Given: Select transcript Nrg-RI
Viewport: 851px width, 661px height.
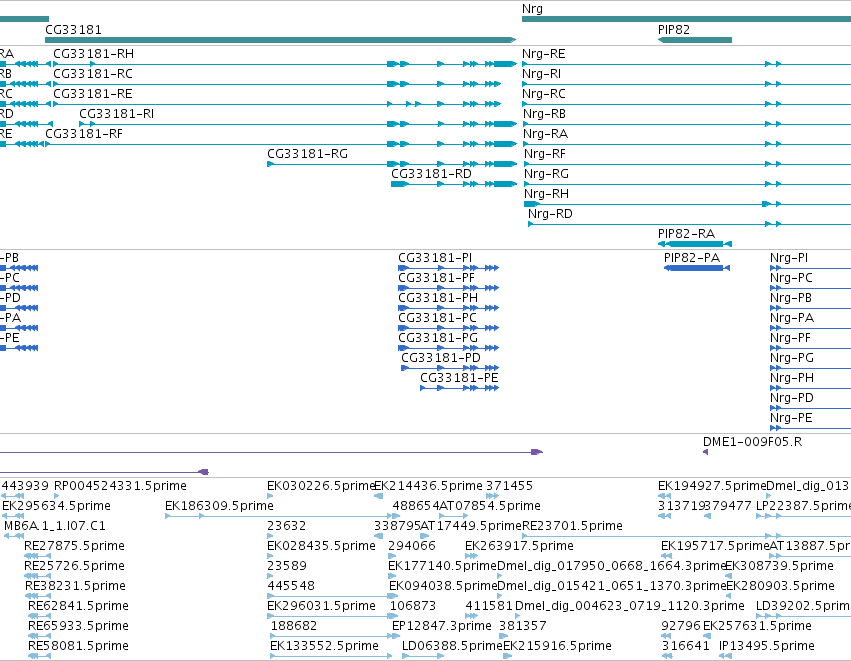Looking at the screenshot, I should 542,74.
